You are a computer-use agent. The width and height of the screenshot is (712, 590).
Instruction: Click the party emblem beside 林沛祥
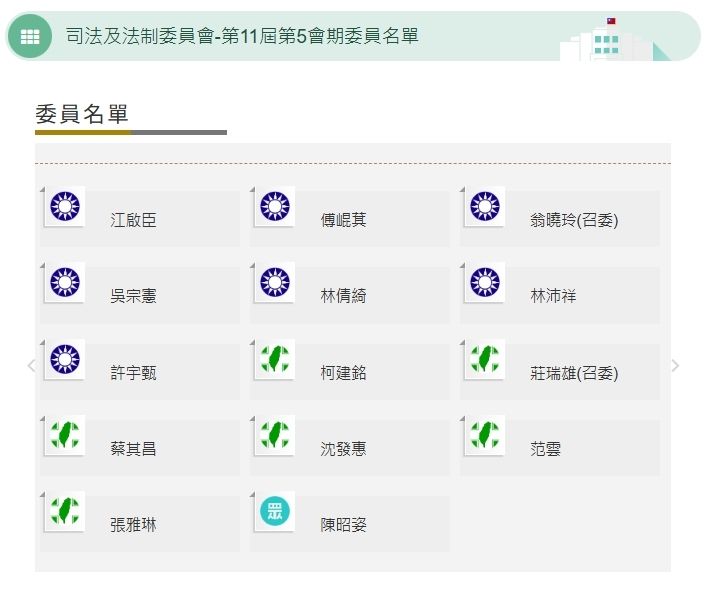485,283
